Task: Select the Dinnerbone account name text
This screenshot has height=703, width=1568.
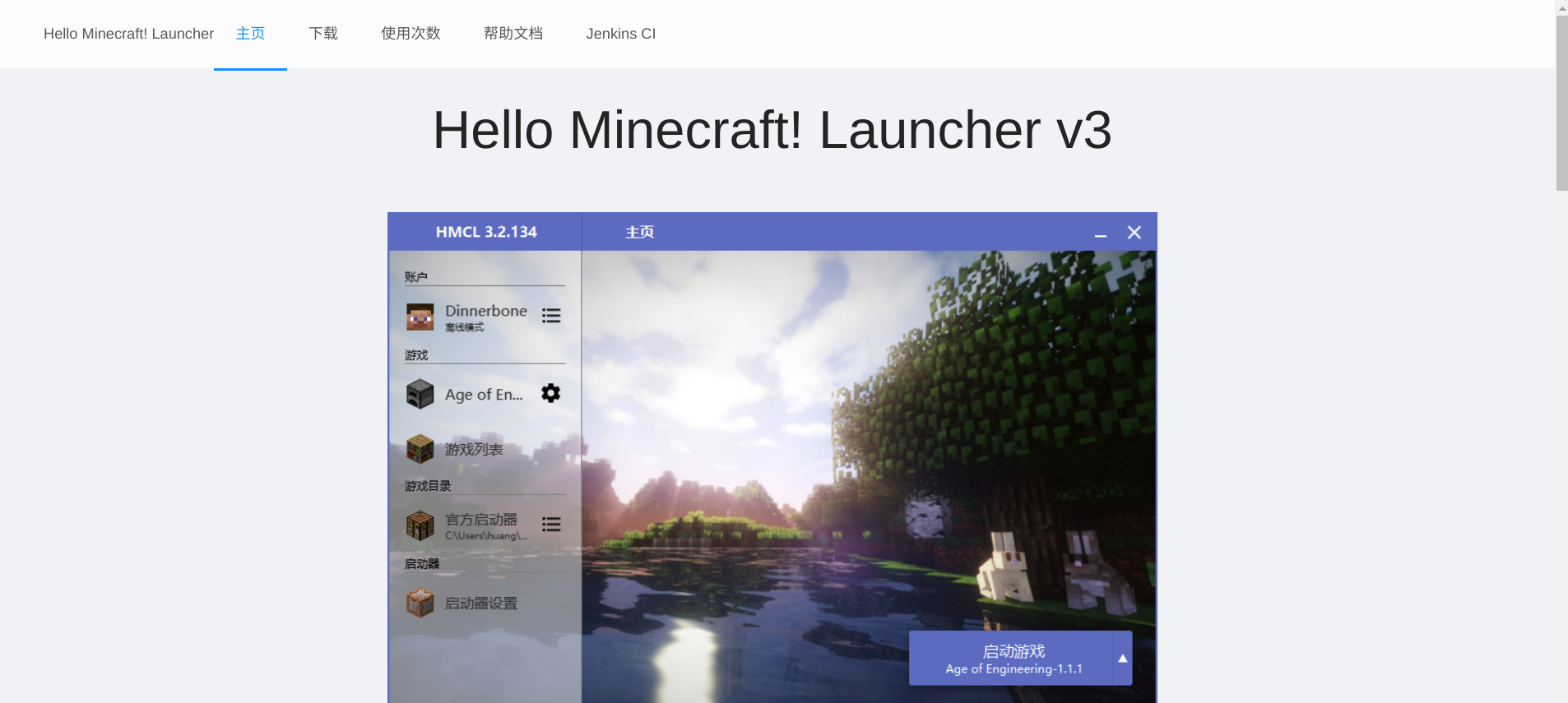Action: click(x=486, y=311)
